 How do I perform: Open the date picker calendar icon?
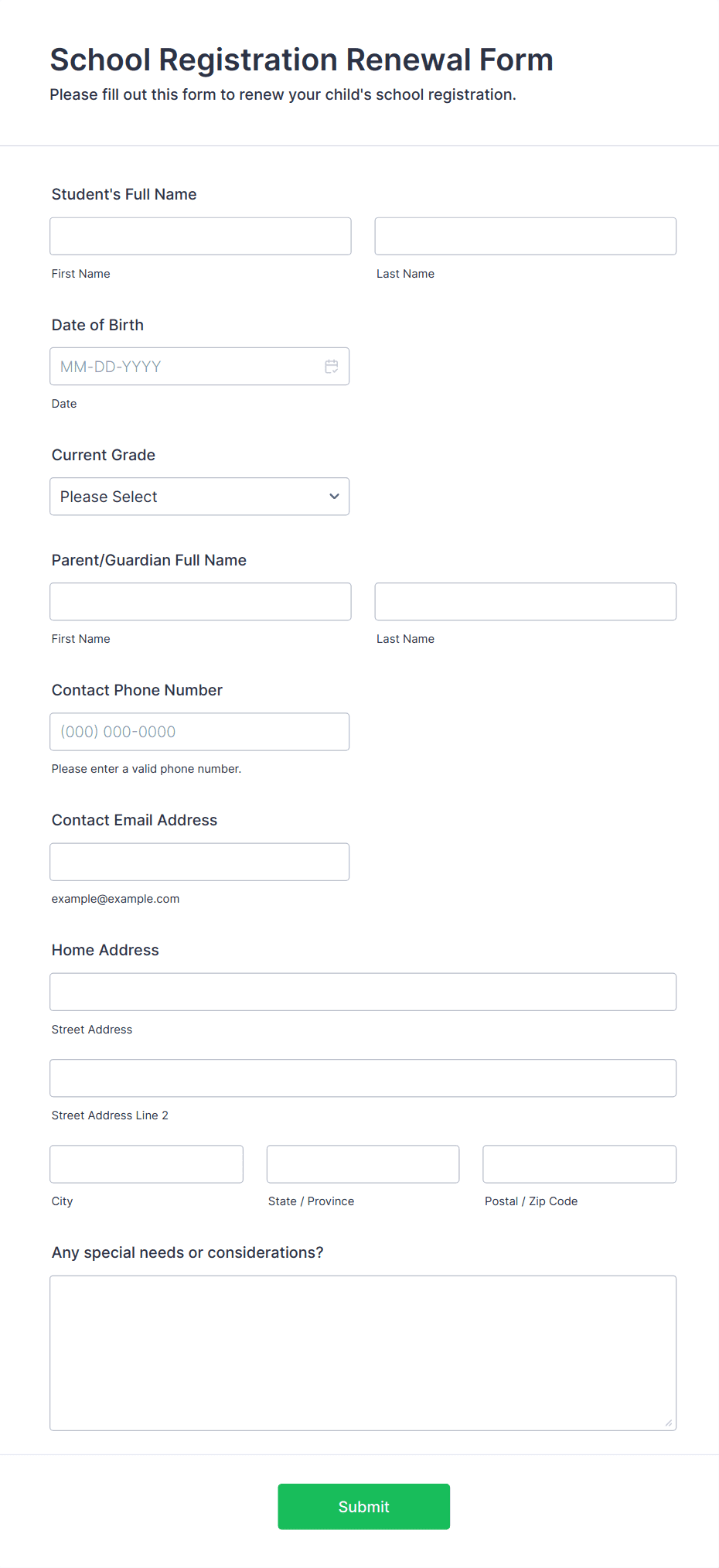332,366
